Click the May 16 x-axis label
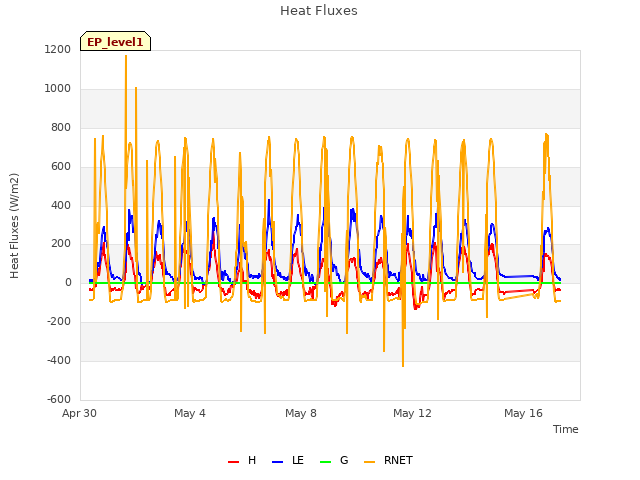The image size is (640, 480). coord(523,413)
